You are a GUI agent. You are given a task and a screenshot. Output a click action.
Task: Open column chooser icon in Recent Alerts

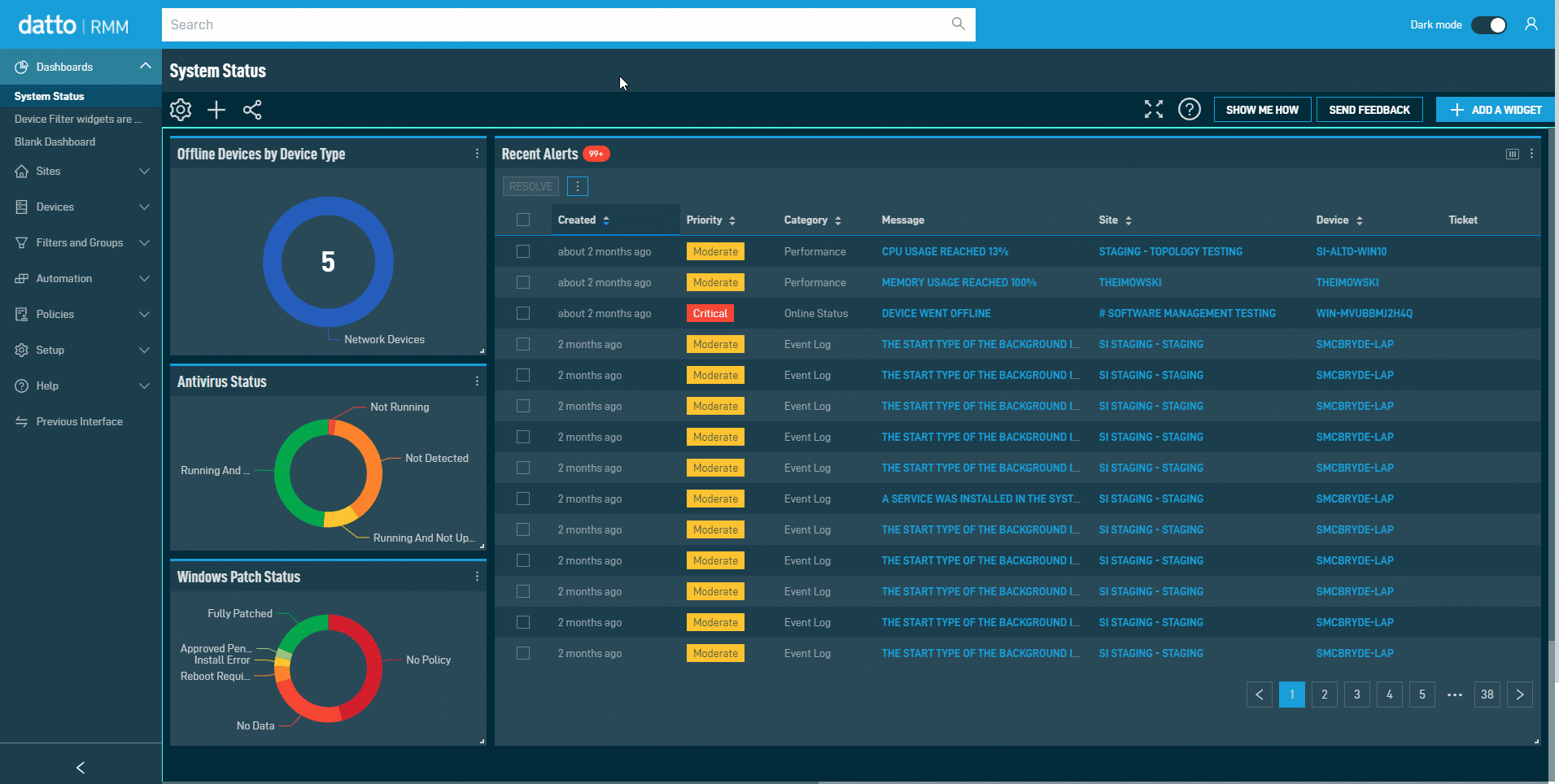pyautogui.click(x=1513, y=154)
